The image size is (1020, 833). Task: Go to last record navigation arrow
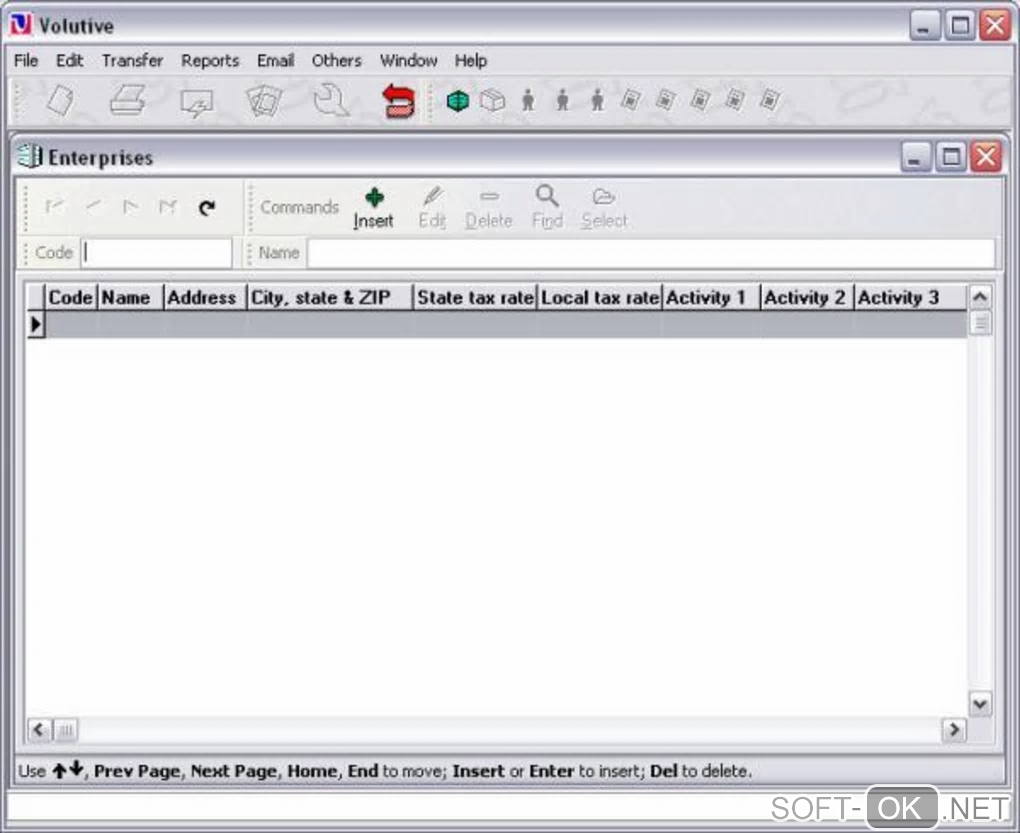(x=168, y=207)
